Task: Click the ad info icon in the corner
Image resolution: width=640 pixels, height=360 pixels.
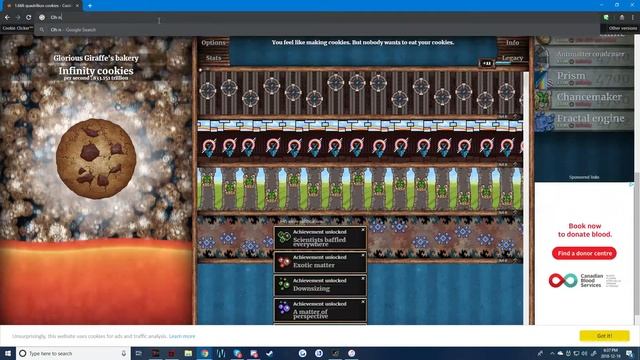Action: tap(631, 185)
